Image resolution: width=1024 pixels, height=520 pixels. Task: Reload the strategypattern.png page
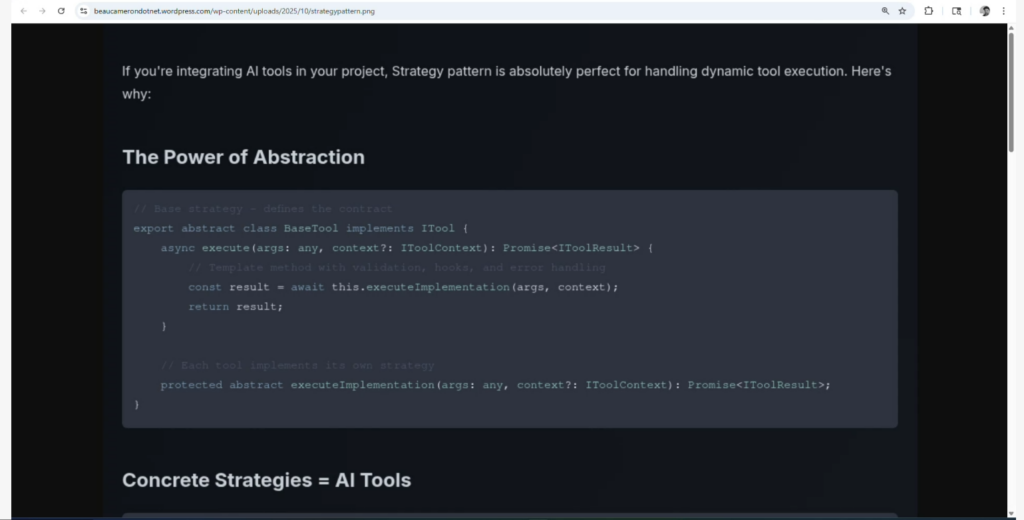pos(61,11)
